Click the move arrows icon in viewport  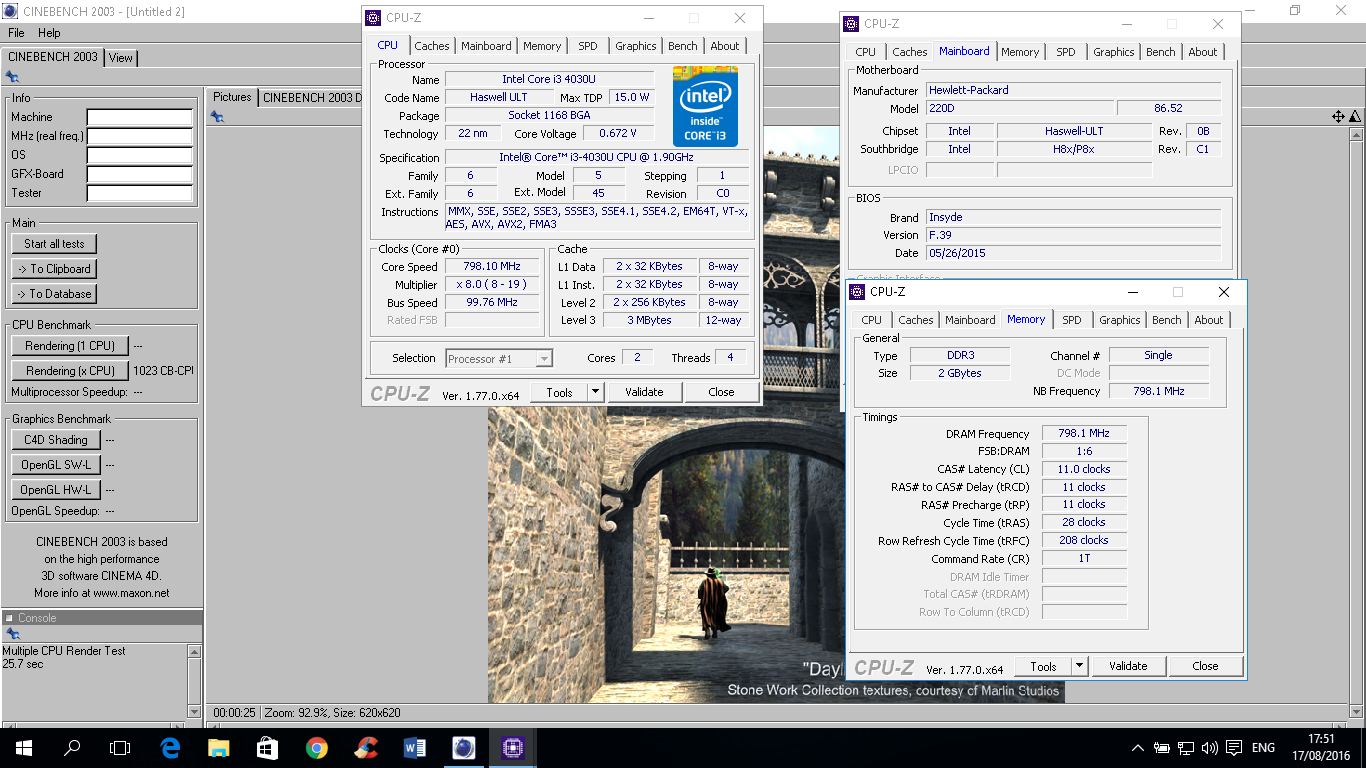(1338, 117)
